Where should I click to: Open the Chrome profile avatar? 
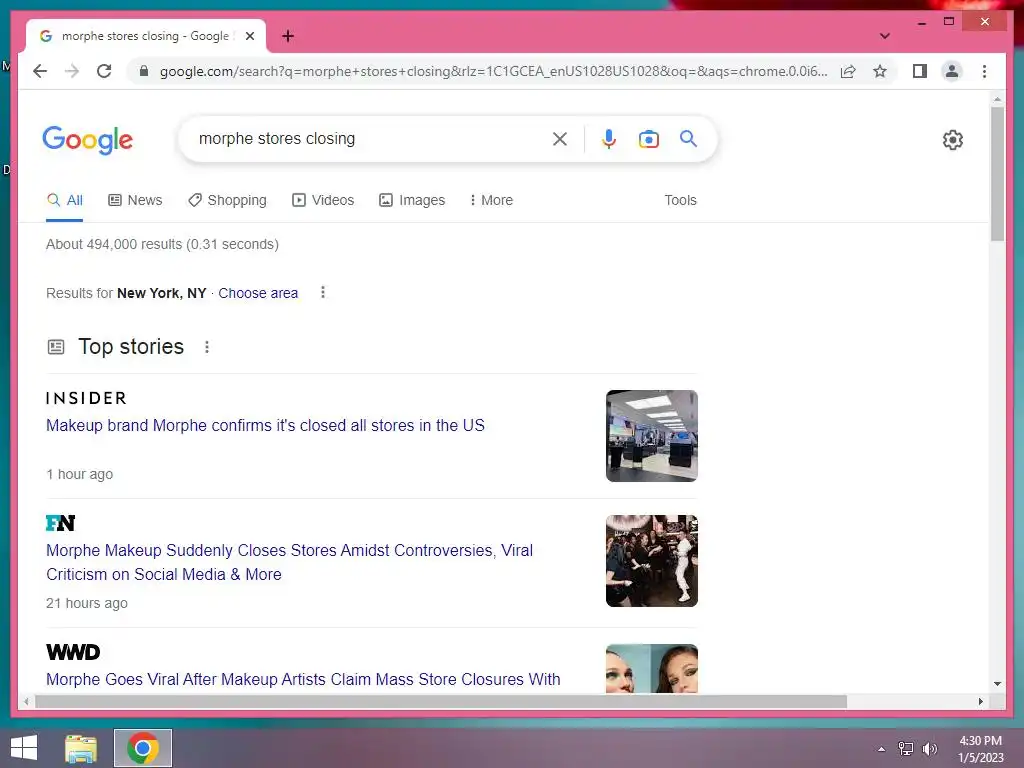952,71
